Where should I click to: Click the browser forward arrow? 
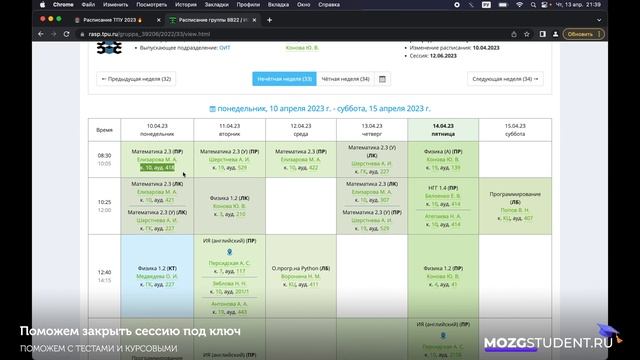click(53, 34)
